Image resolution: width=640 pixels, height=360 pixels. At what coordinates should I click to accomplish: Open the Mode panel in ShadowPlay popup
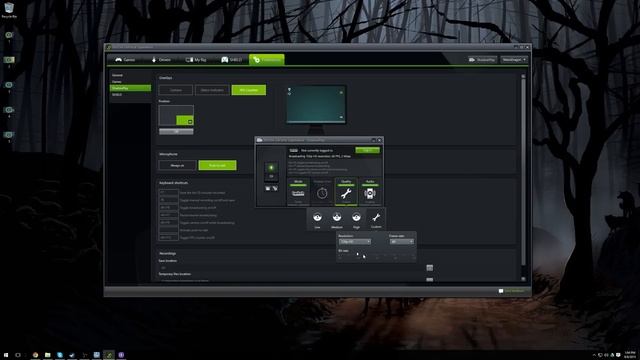click(298, 192)
